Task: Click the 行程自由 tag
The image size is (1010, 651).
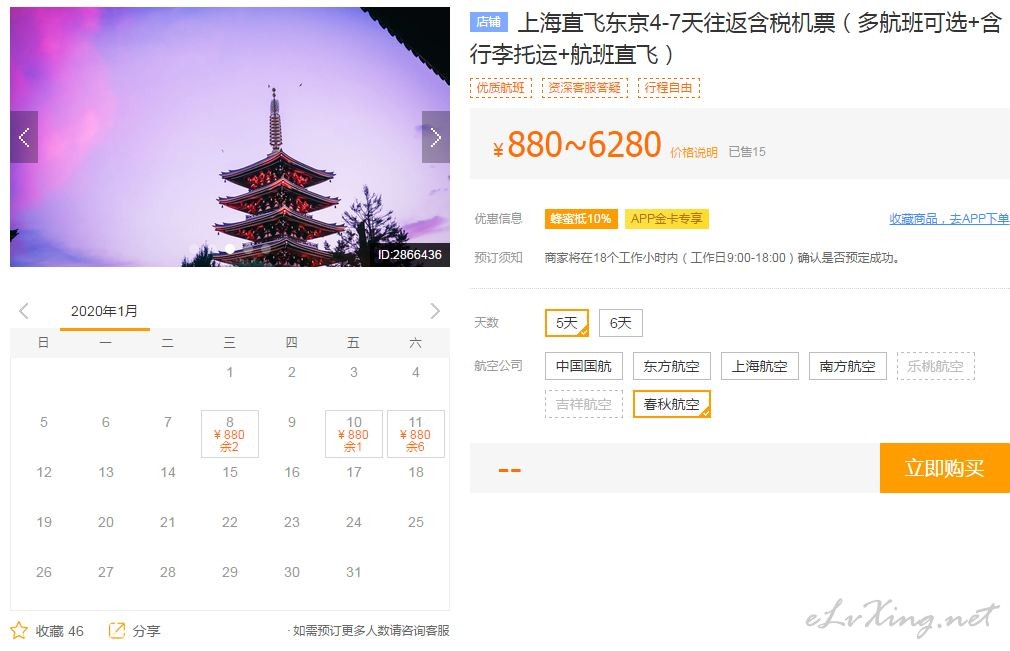Action: pos(669,88)
